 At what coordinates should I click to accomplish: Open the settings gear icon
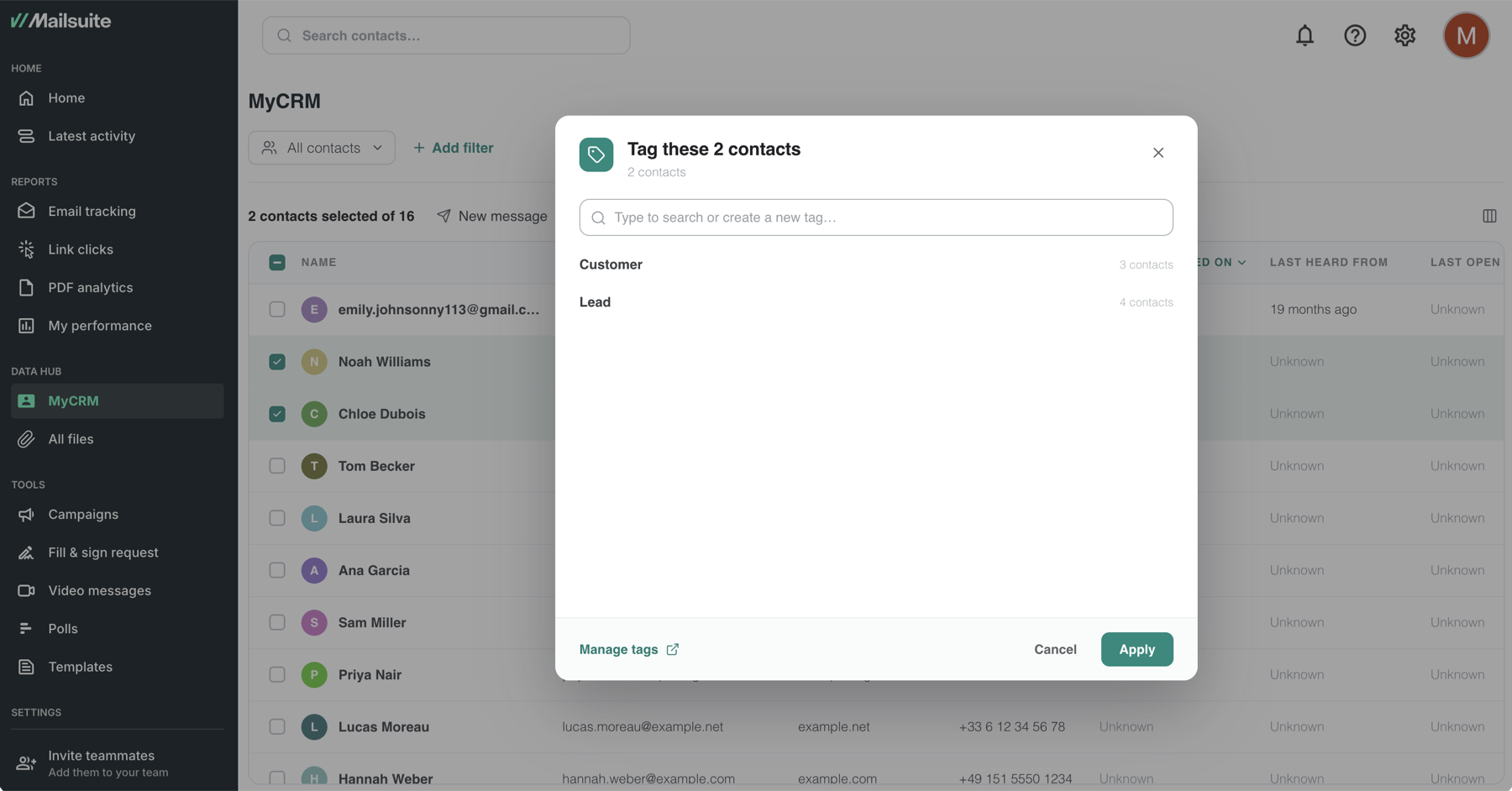coord(1404,35)
